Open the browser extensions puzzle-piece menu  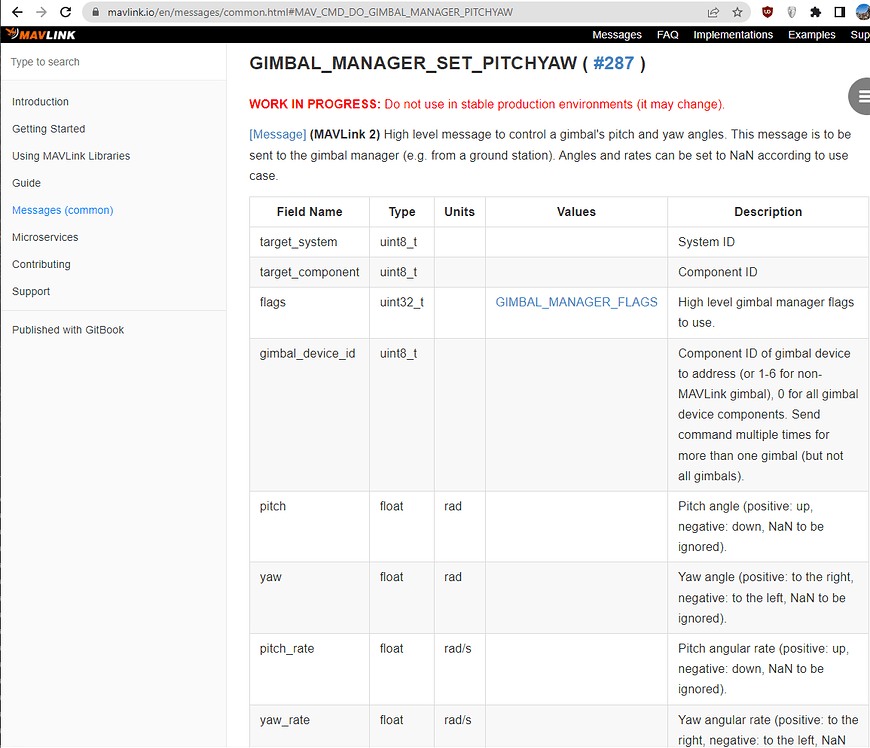point(815,12)
